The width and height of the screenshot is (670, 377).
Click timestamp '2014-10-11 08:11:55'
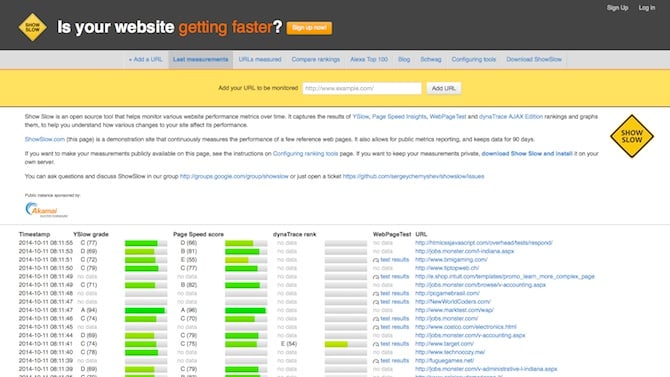[x=46, y=243]
